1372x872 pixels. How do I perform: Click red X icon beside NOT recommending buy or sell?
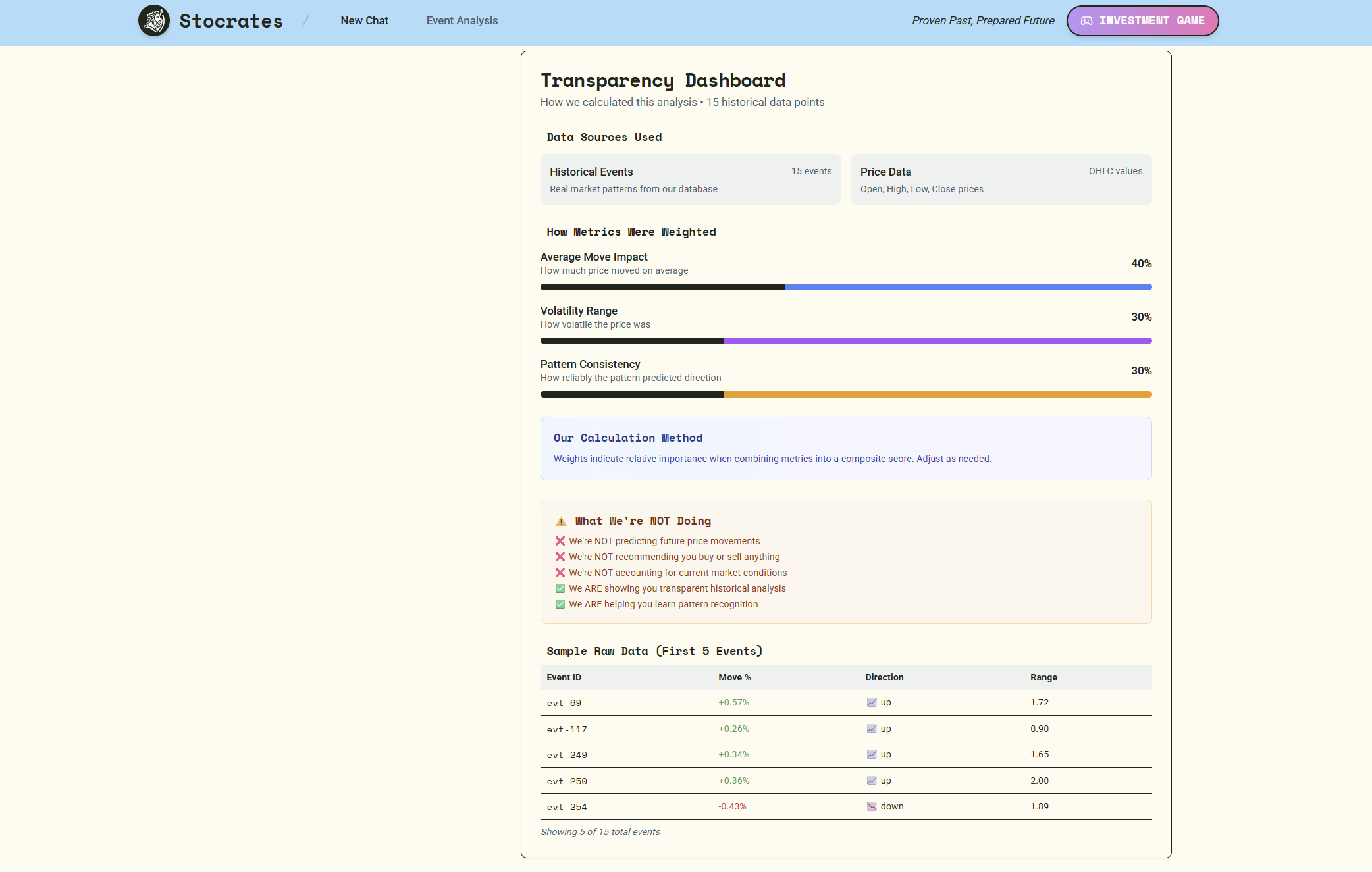(560, 557)
